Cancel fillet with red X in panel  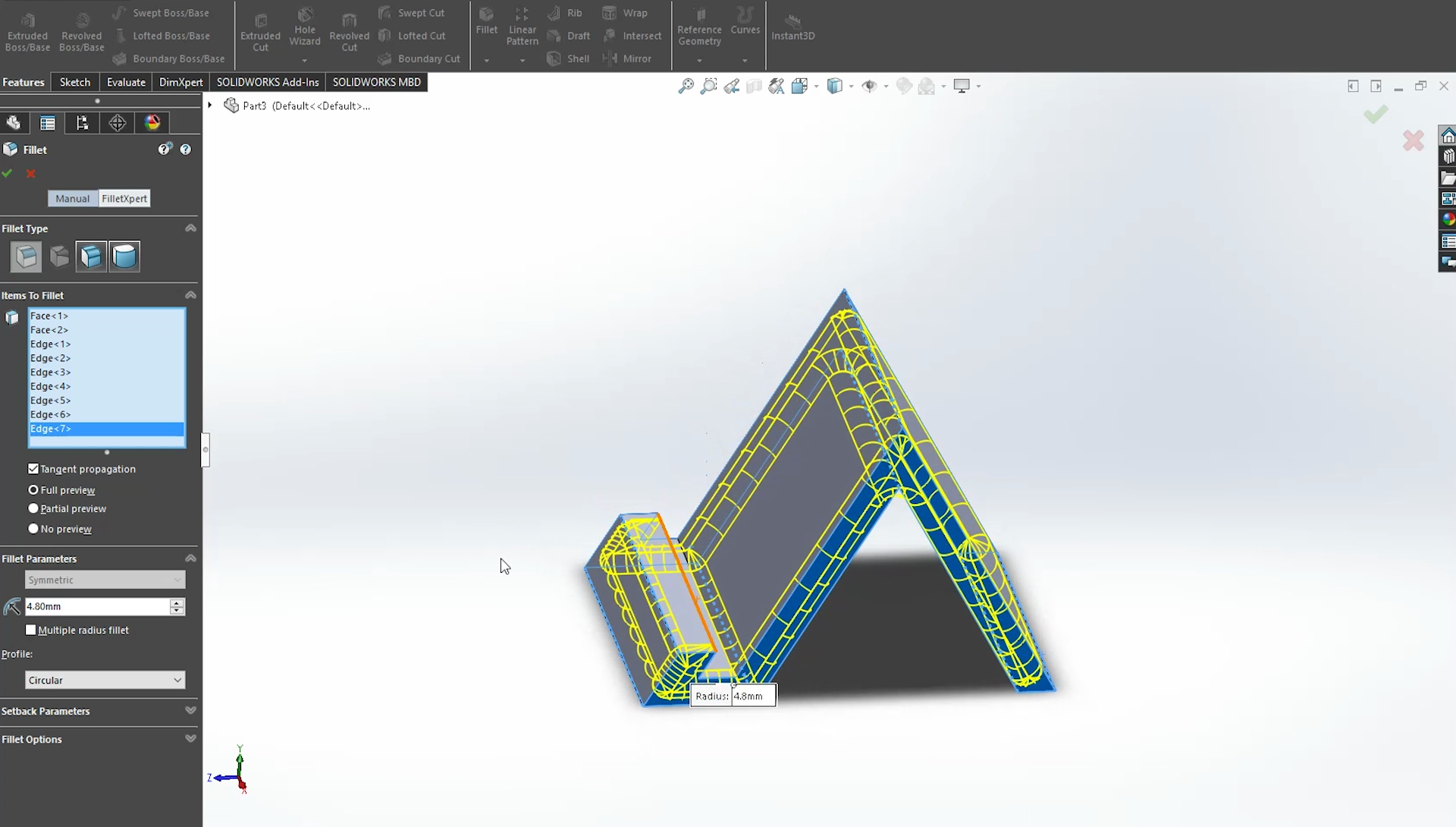31,174
